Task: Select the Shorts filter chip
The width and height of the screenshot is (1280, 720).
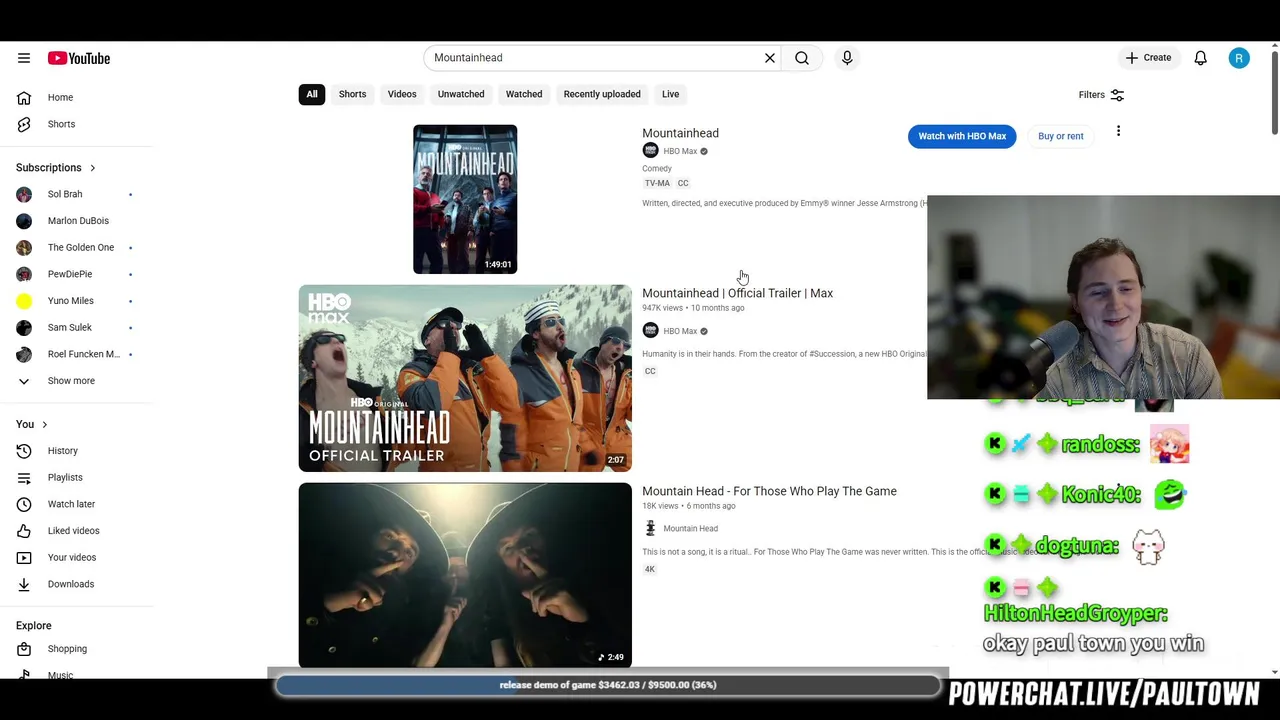Action: [x=352, y=94]
